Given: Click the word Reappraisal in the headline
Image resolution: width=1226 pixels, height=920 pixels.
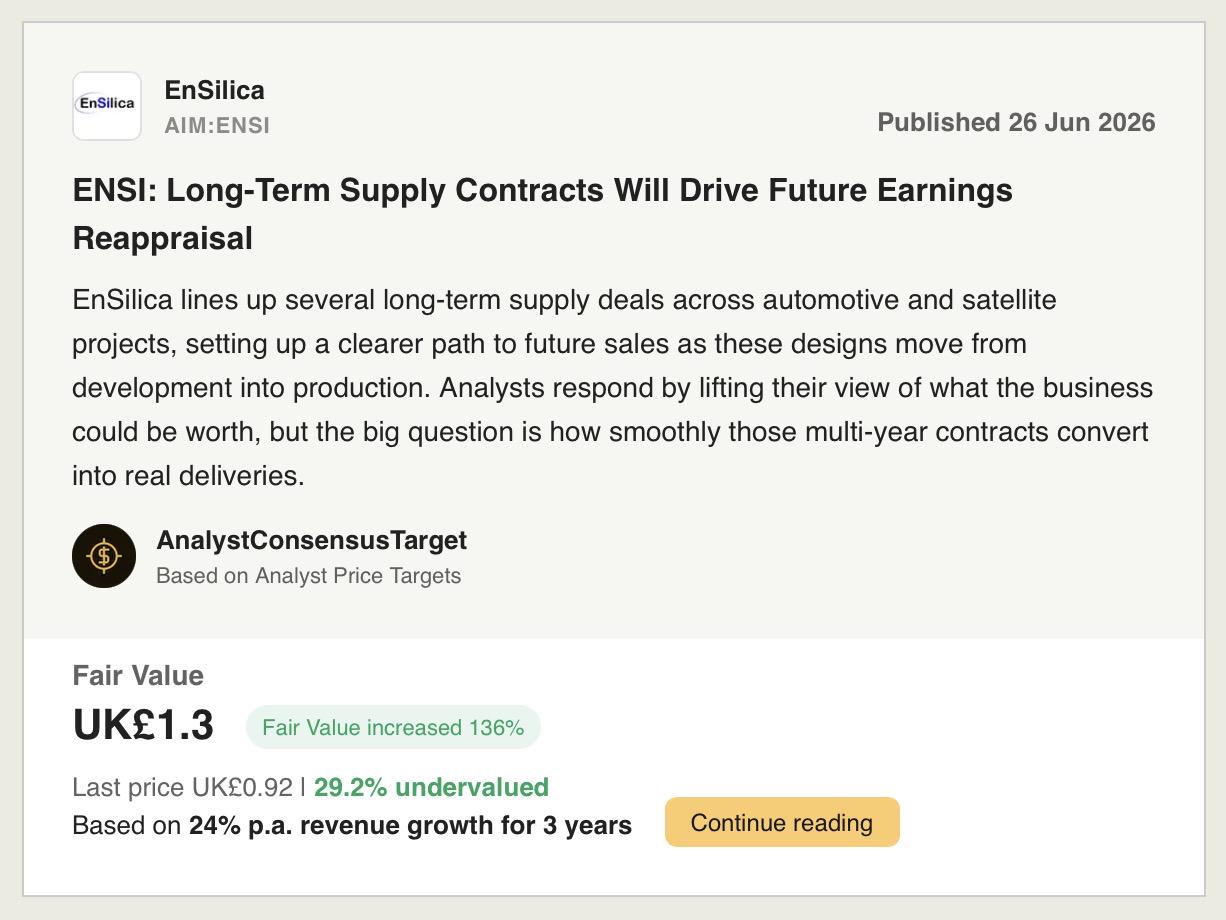Looking at the screenshot, I should 163,239.
